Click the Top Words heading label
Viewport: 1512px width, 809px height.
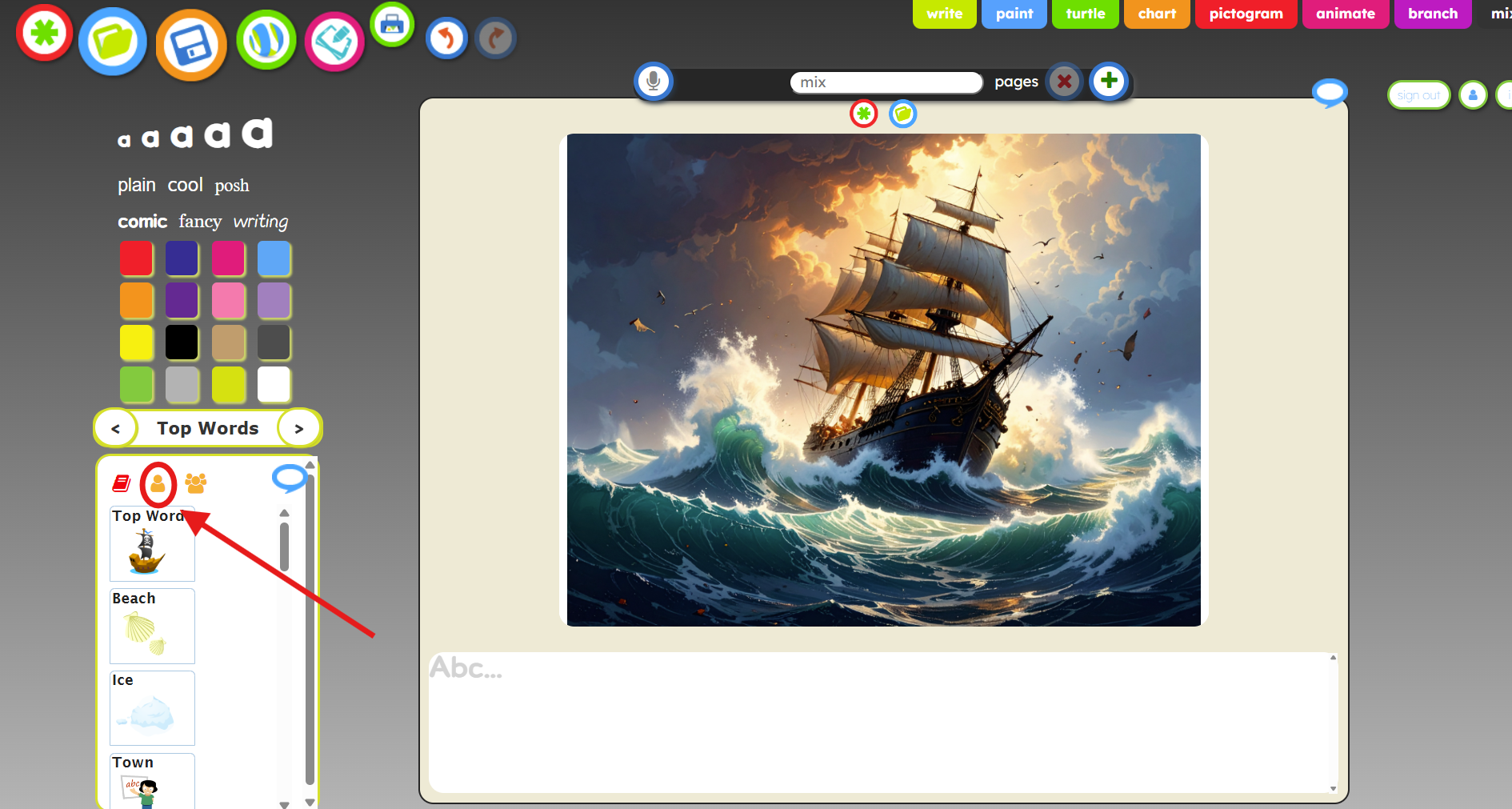pos(208,428)
